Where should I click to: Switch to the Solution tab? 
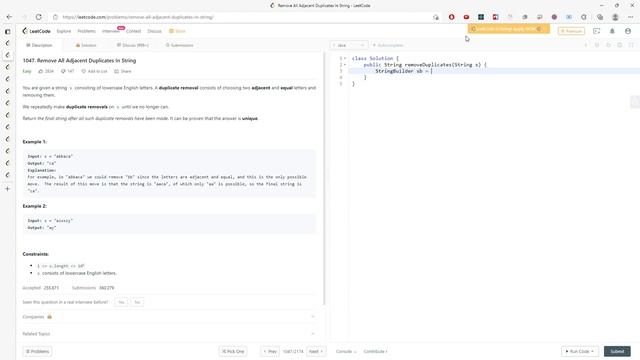pos(86,45)
